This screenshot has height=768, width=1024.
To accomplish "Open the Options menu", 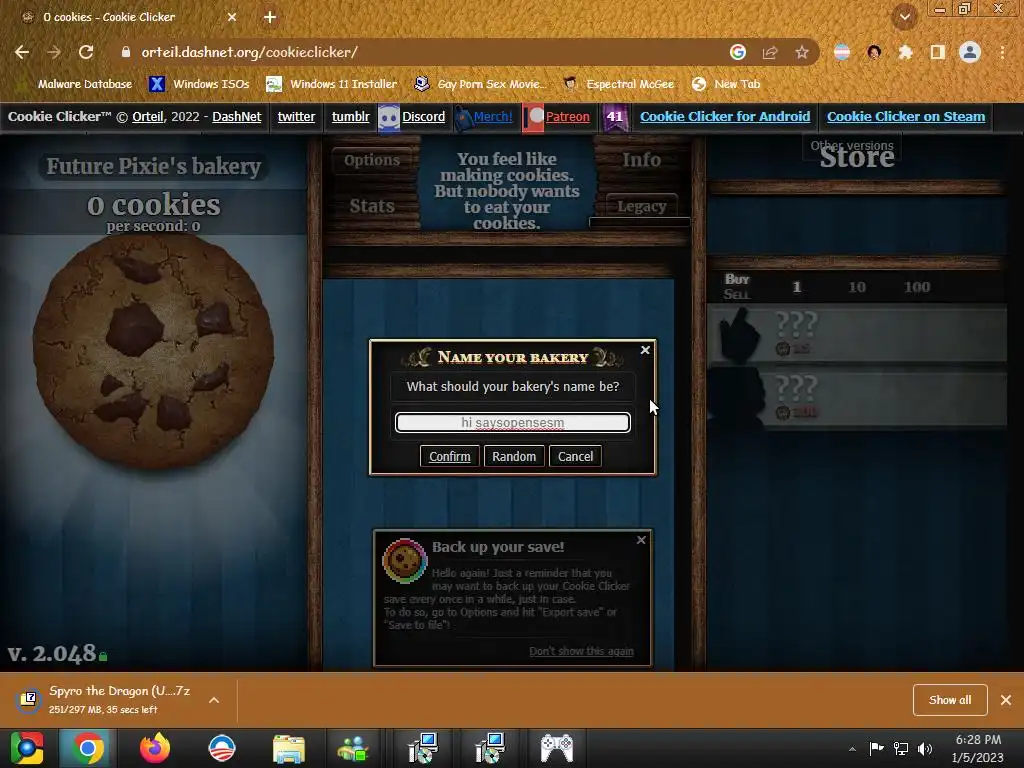I will point(372,160).
